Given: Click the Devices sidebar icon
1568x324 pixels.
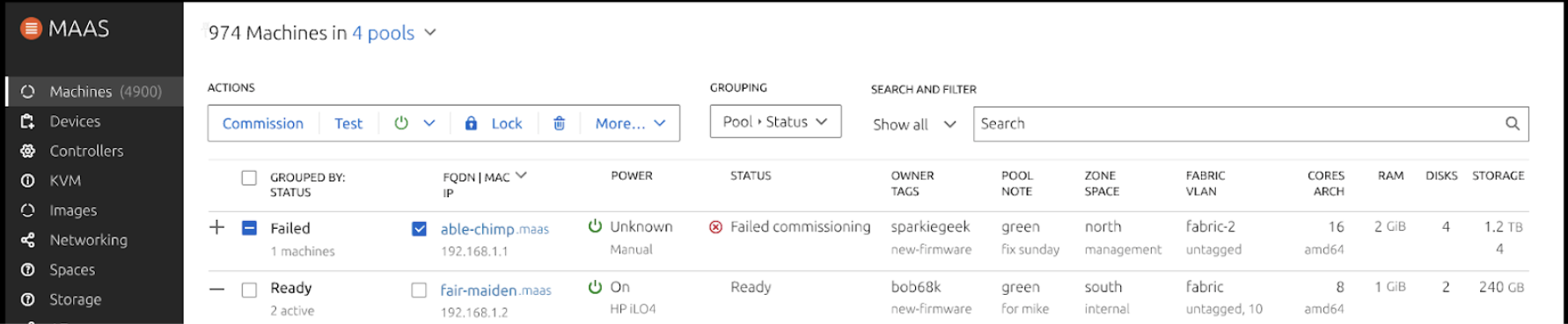Looking at the screenshot, I should coord(28,121).
